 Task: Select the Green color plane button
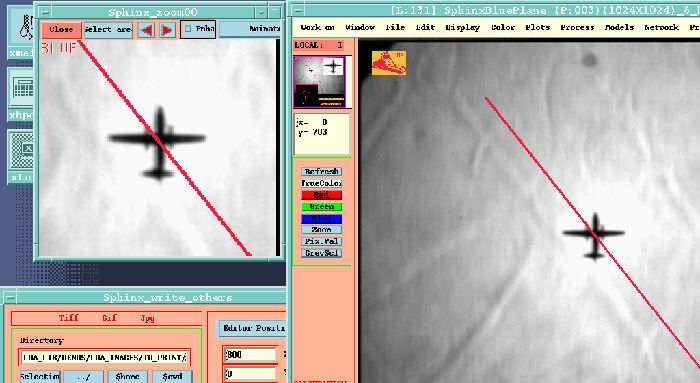coord(321,207)
